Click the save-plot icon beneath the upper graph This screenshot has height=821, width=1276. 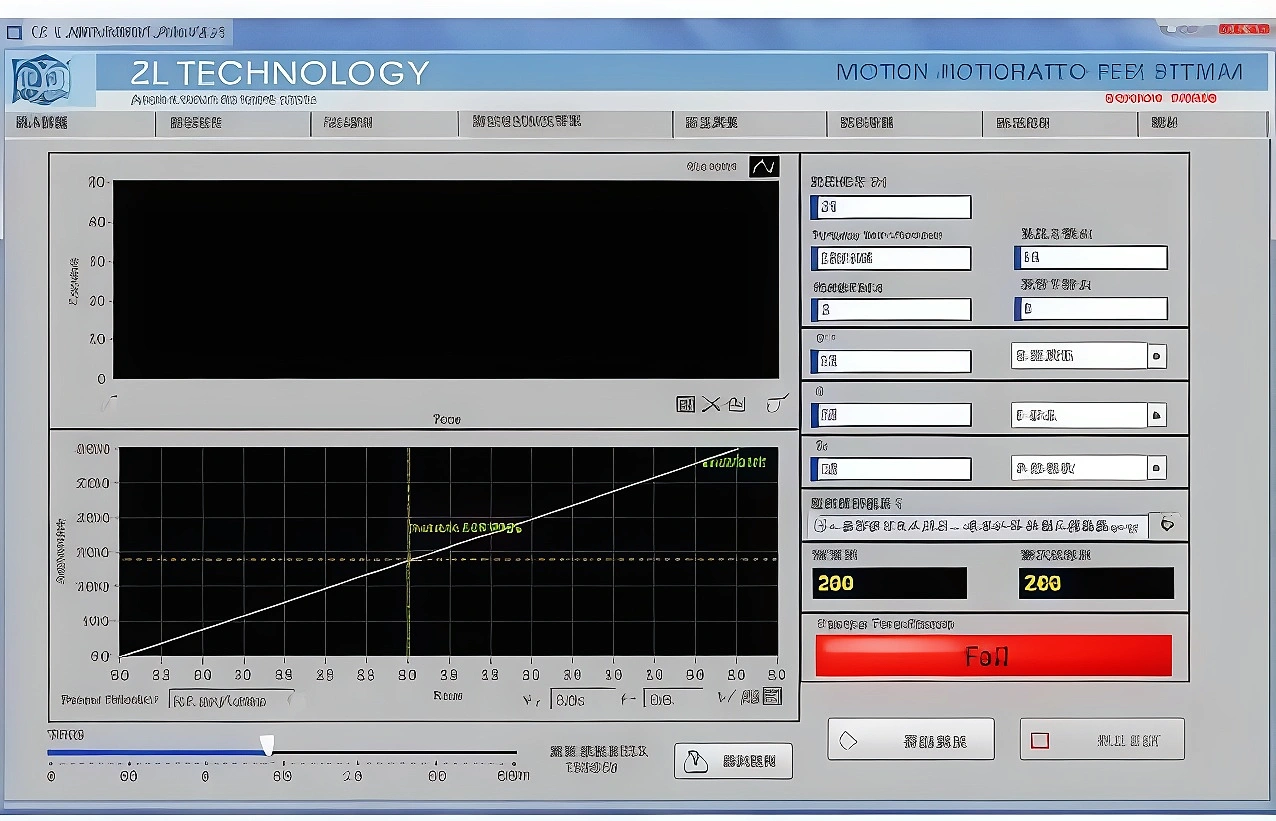pos(737,404)
